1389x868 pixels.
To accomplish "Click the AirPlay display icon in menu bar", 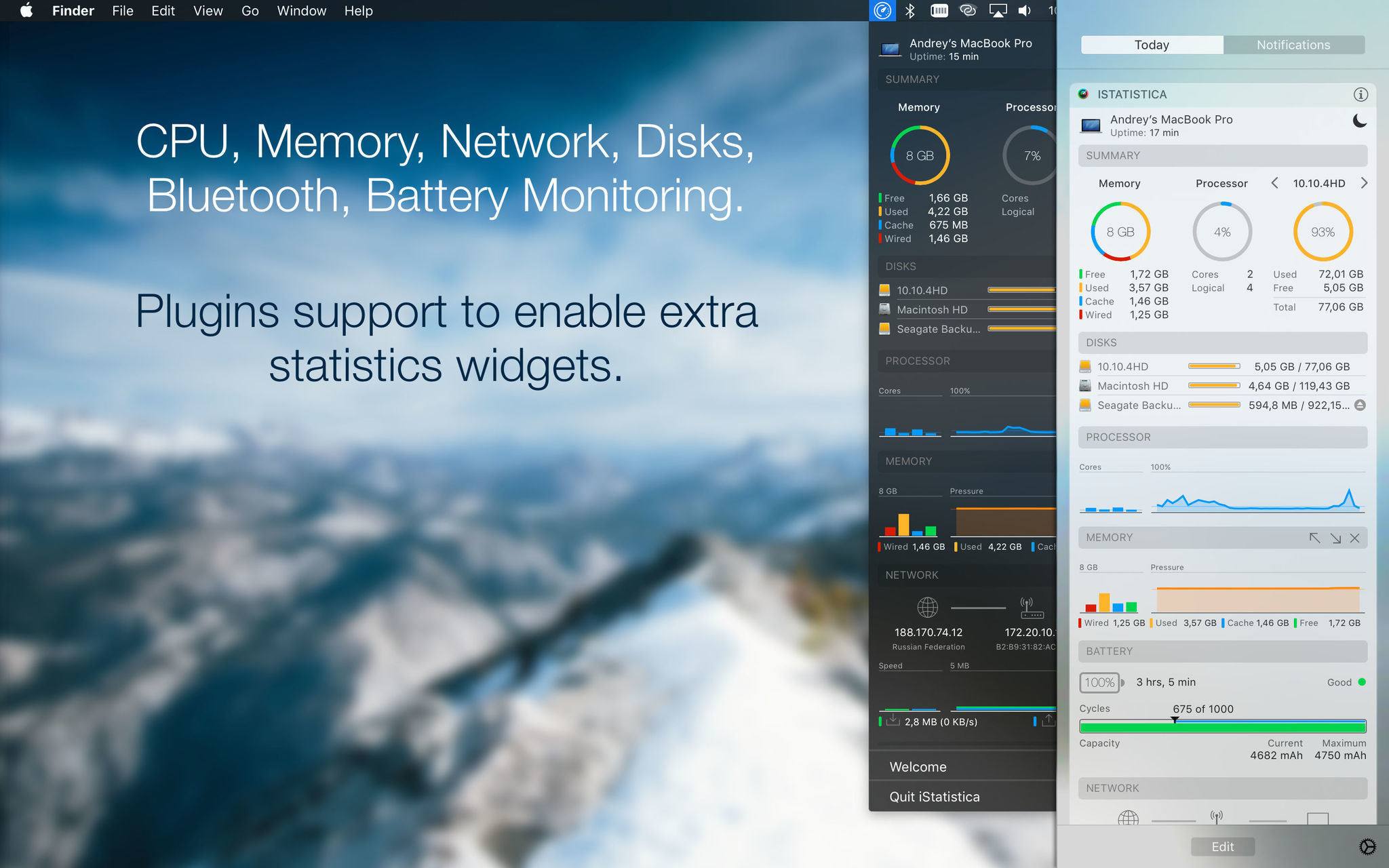I will click(998, 10).
